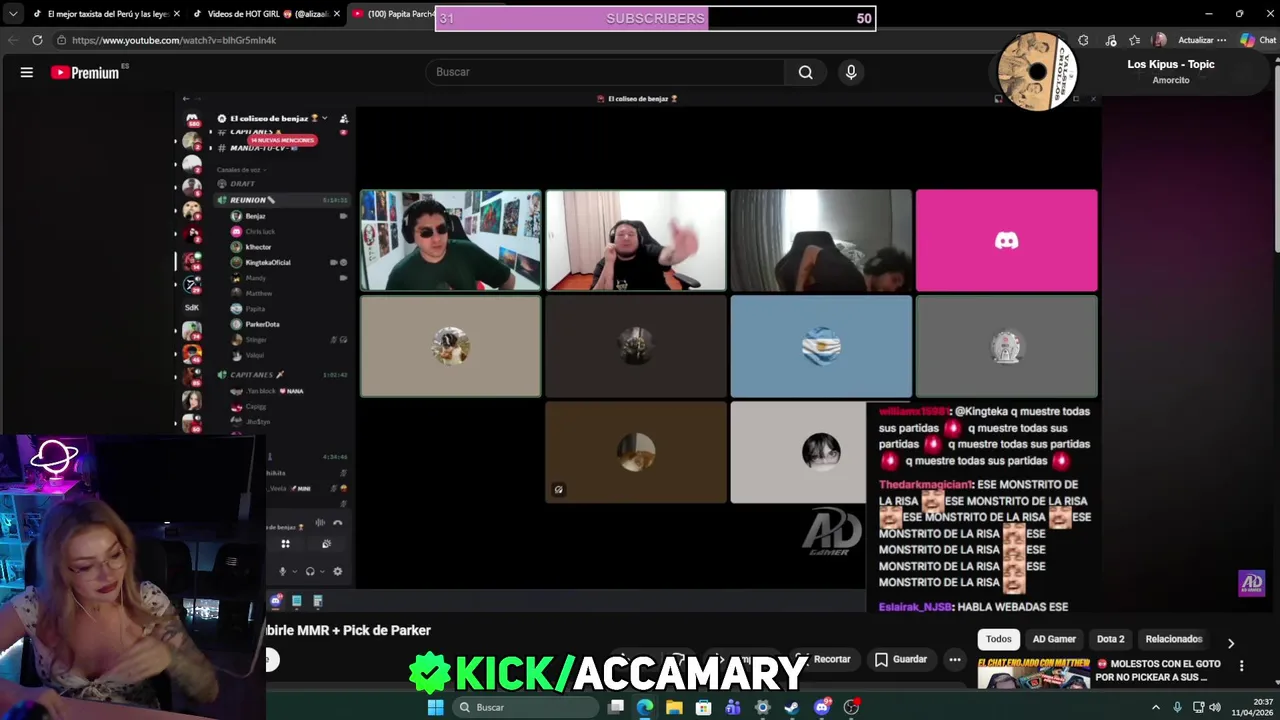
Task: Click the 14 nuevas menciones pill
Action: pos(282,140)
